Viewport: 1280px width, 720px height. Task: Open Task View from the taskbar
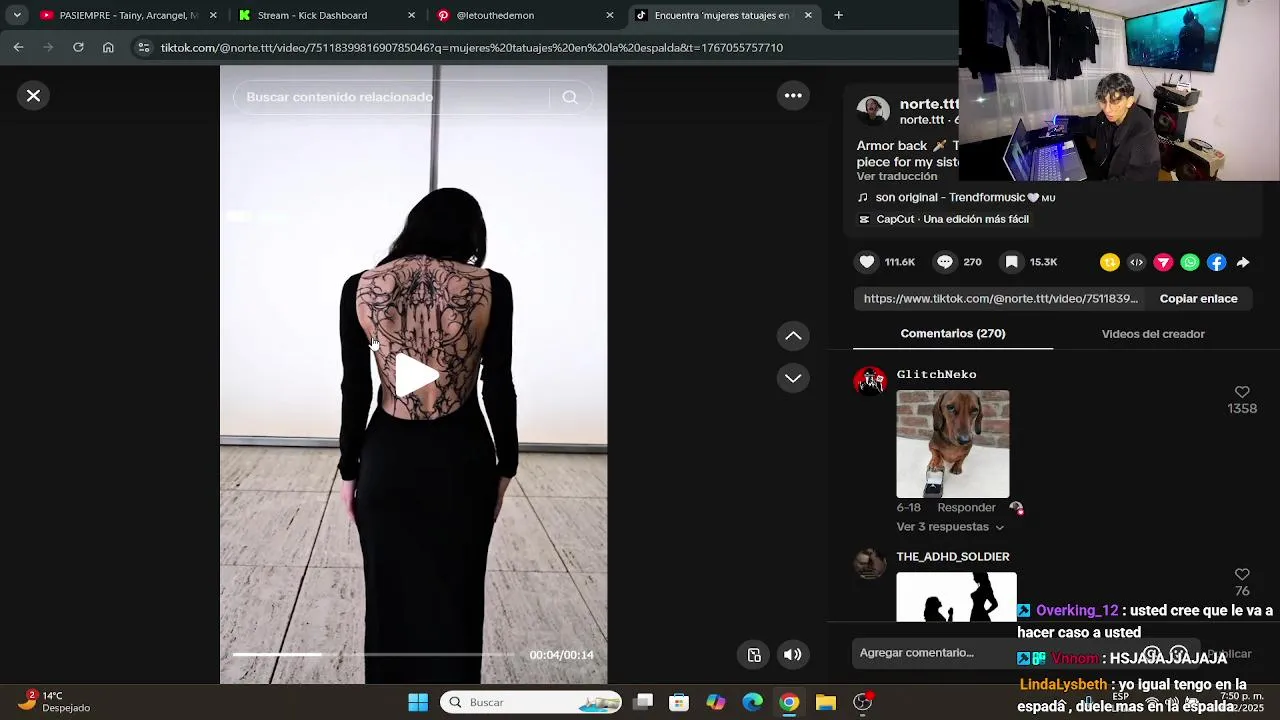(x=643, y=702)
